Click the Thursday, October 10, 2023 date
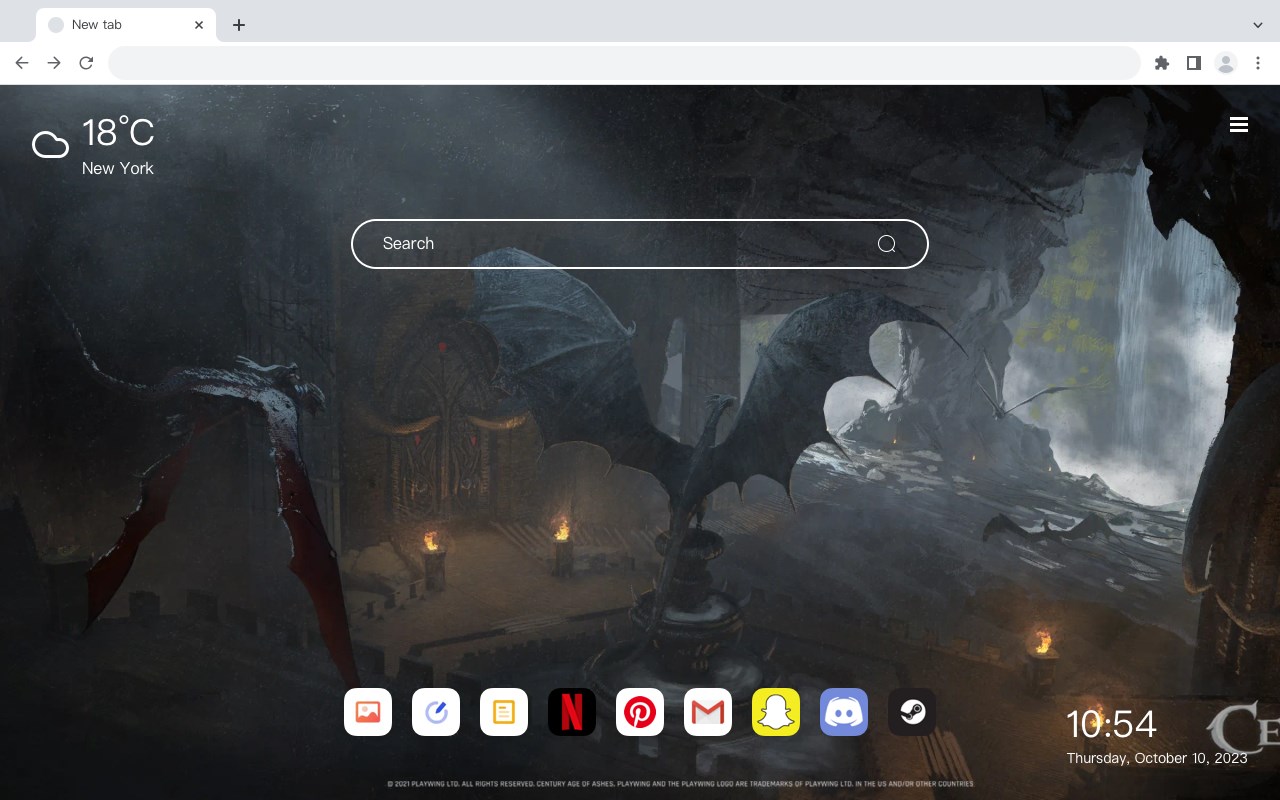This screenshot has width=1280, height=800. pyautogui.click(x=1157, y=758)
